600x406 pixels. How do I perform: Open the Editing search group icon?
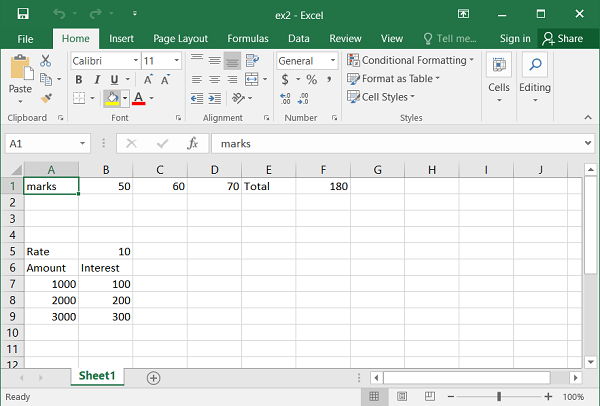pos(535,66)
